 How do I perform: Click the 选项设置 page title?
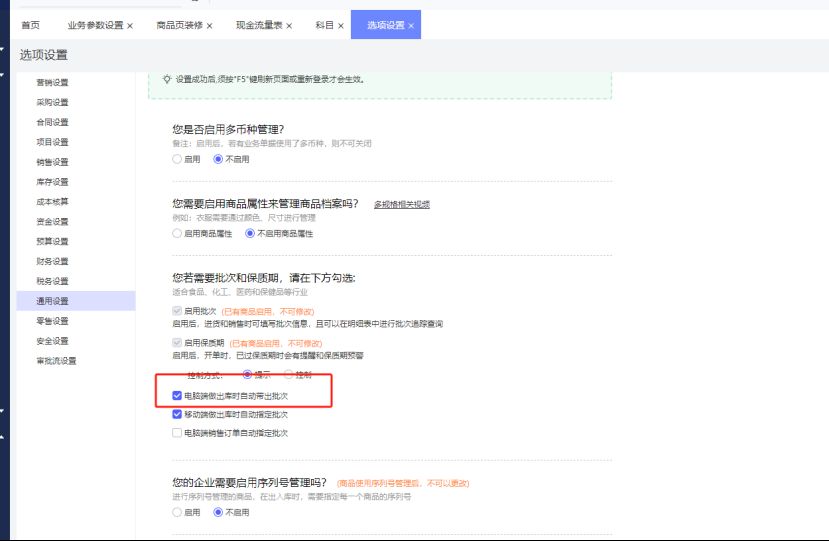pos(43,55)
